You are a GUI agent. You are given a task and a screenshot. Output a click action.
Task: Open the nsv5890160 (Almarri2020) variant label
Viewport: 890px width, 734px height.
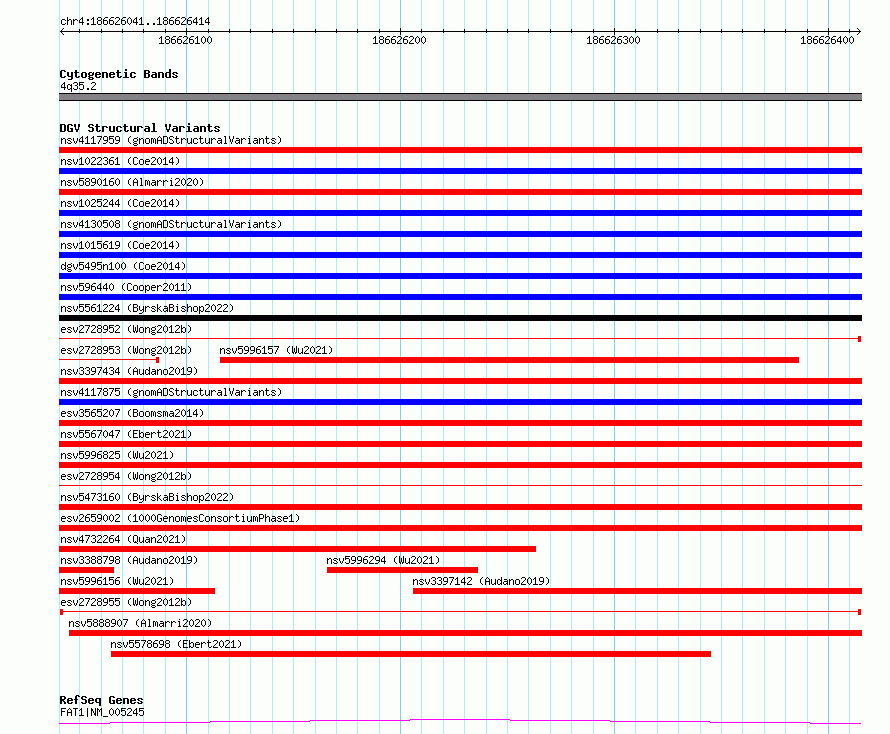coord(132,182)
